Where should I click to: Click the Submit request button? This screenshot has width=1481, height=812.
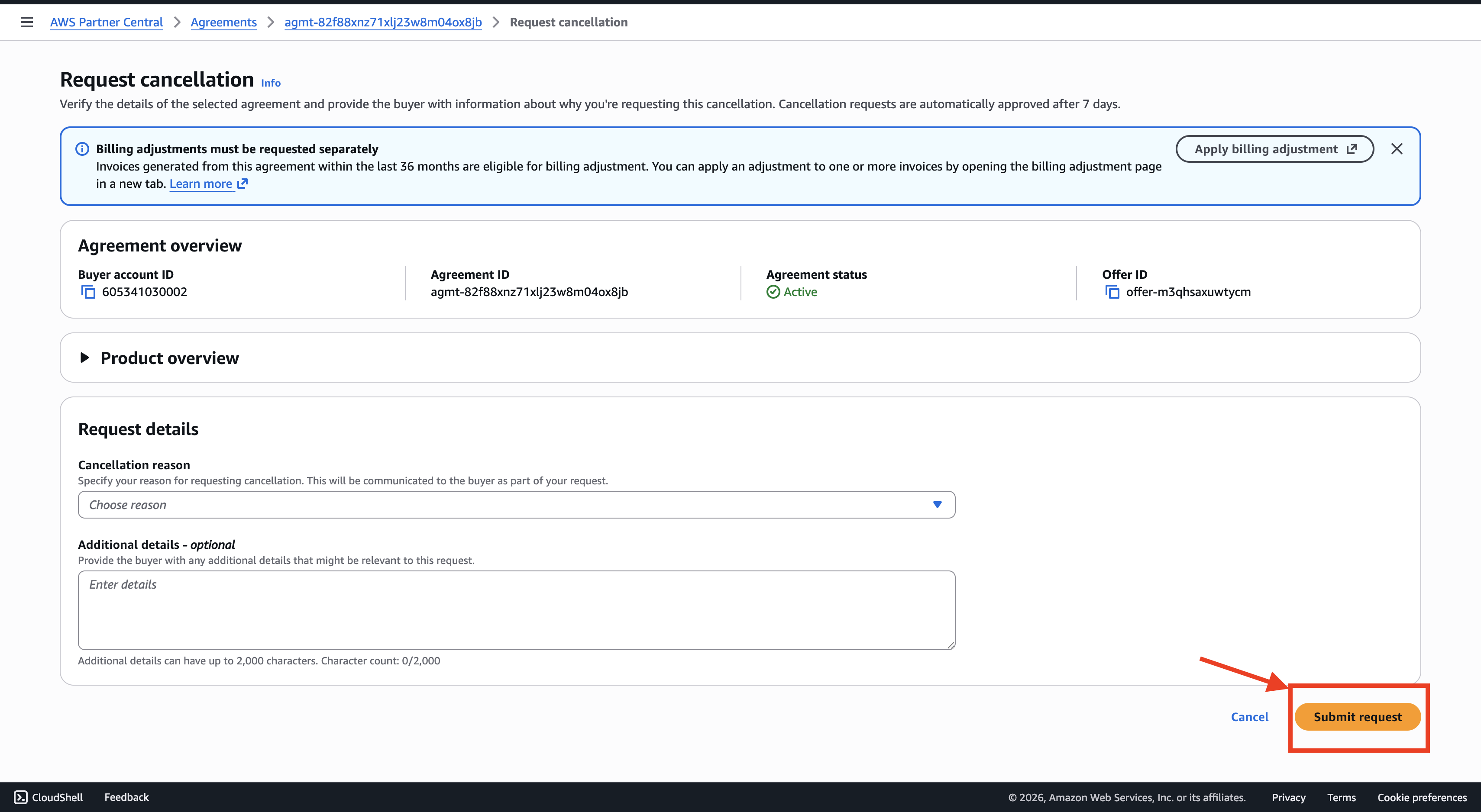[x=1358, y=717]
